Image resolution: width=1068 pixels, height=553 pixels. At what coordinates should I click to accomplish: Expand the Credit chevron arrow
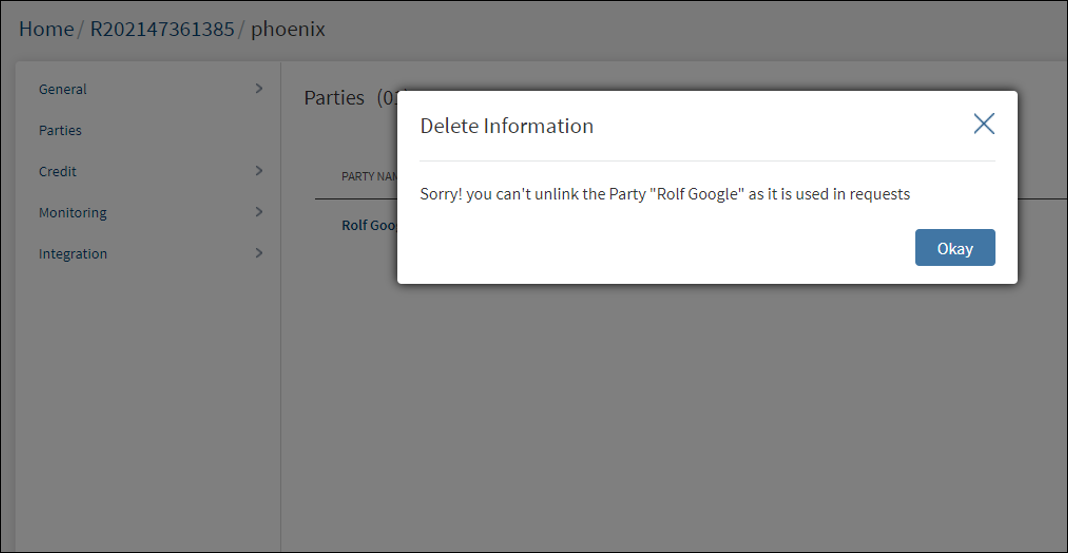[259, 171]
